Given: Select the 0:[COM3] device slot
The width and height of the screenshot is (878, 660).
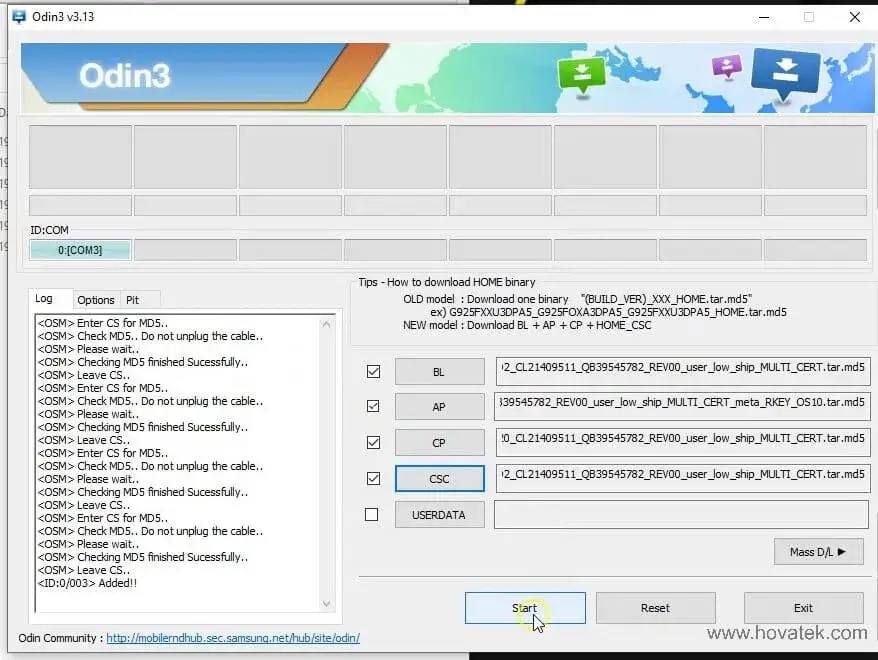Looking at the screenshot, I should coord(80,250).
